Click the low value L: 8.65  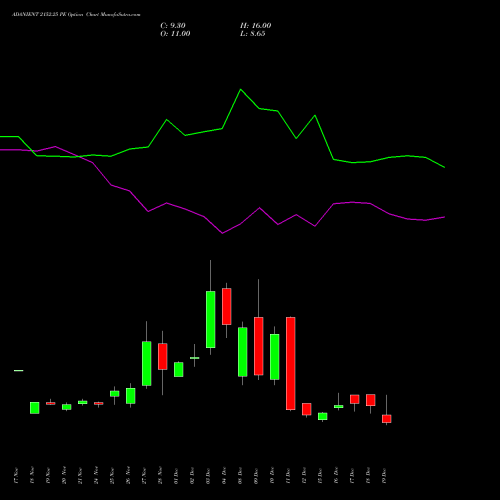tap(253, 34)
